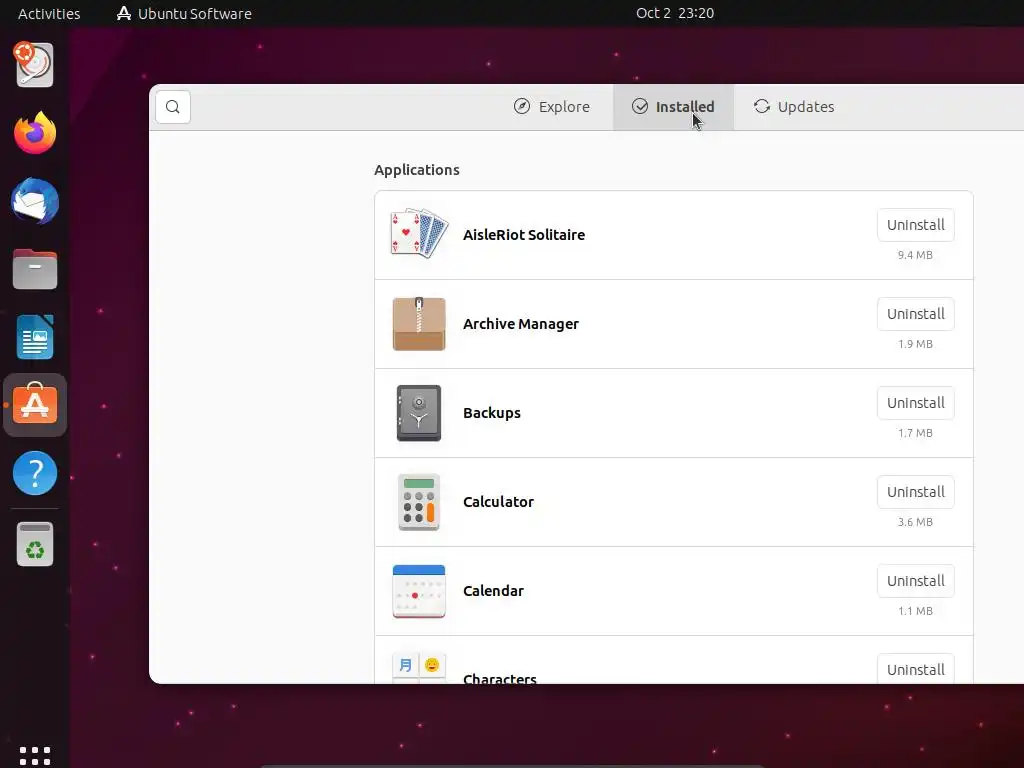Select the Calendar name label
Image resolution: width=1024 pixels, height=768 pixels.
point(493,591)
